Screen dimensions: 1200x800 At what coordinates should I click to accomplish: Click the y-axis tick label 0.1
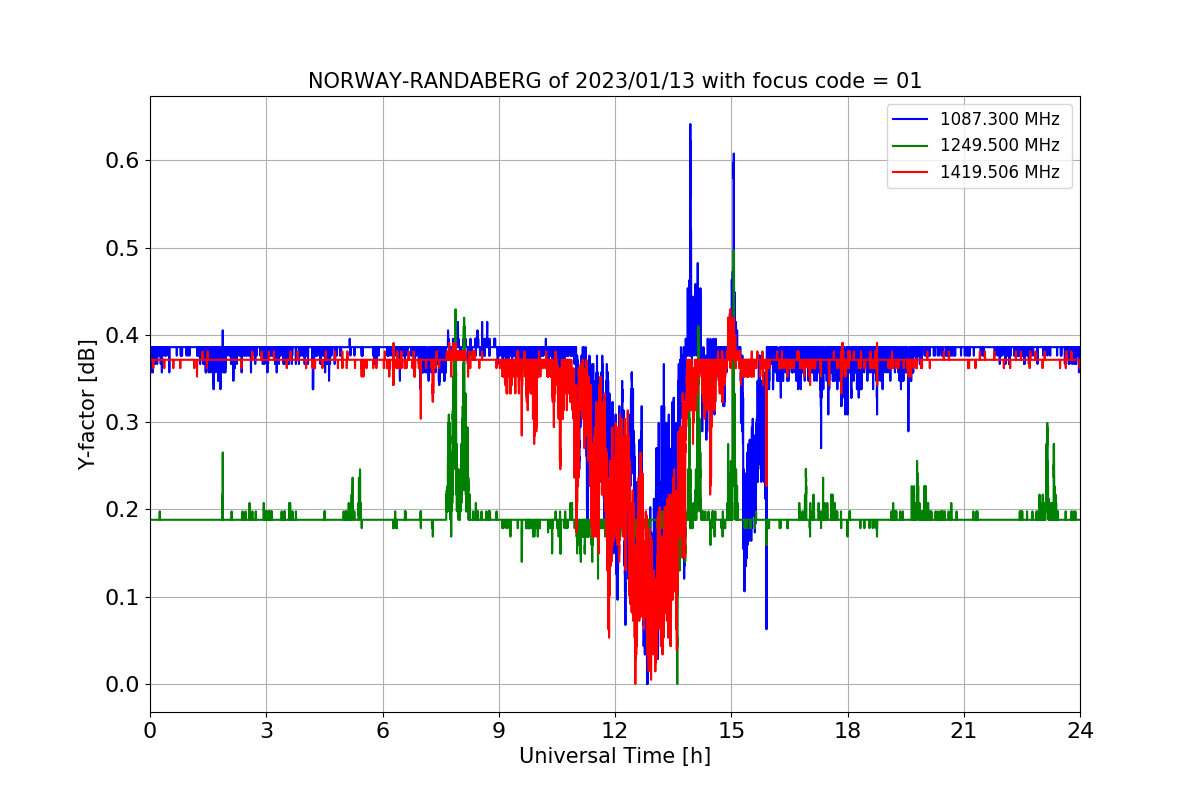click(122, 598)
